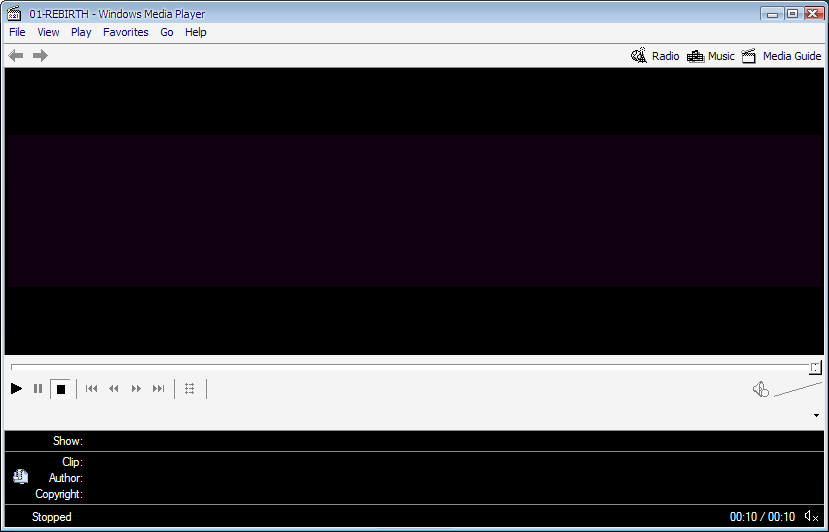Click the Radio tower icon

pos(639,56)
